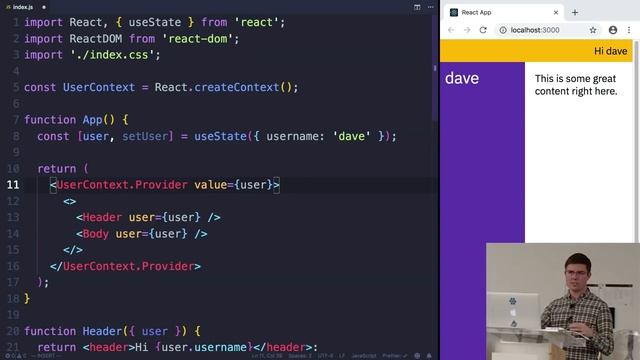640x360 pixels.
Task: Reload the localhost page
Action: click(483, 30)
